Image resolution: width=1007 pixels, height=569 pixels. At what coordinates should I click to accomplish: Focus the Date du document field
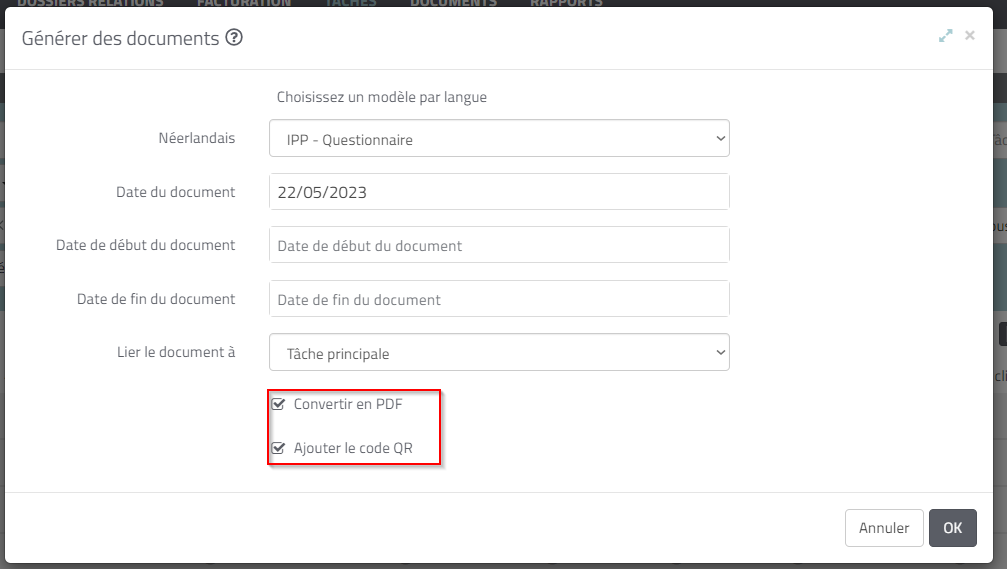pos(499,191)
